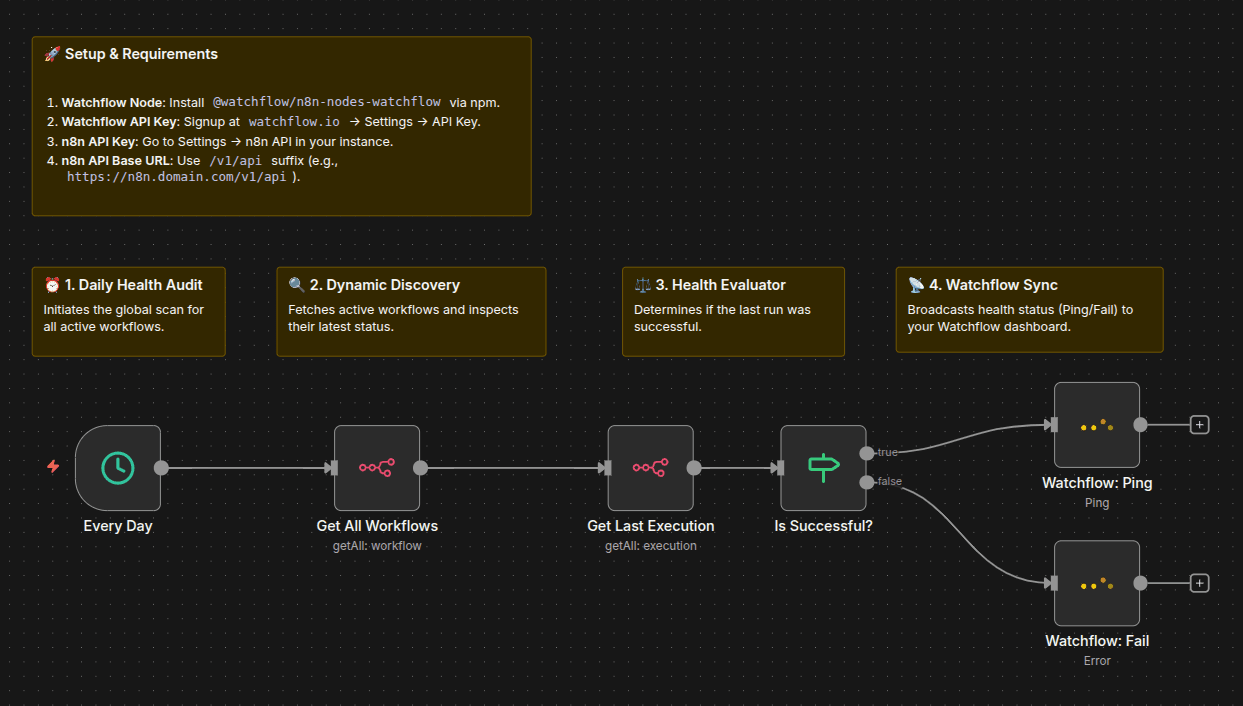Image resolution: width=1243 pixels, height=706 pixels.
Task: Click the Get All Workflows node icon
Action: click(x=376, y=467)
